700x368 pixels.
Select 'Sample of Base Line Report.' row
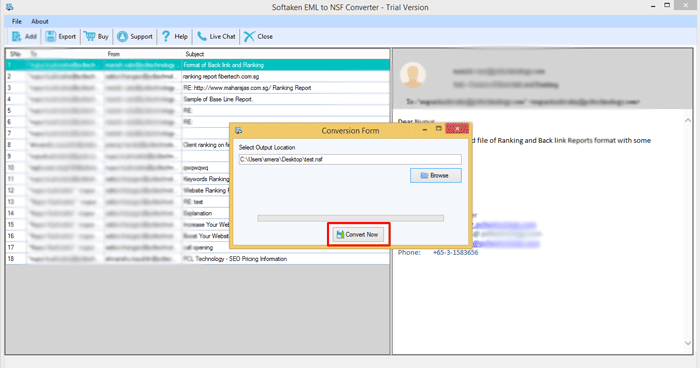tap(197, 100)
